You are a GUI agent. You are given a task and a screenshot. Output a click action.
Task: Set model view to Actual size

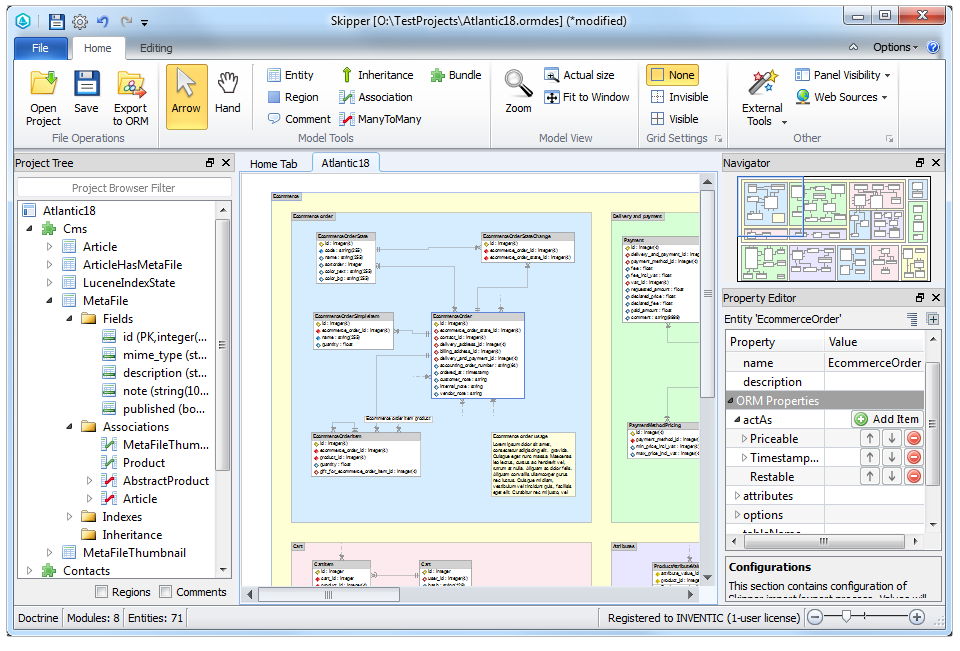click(x=579, y=75)
